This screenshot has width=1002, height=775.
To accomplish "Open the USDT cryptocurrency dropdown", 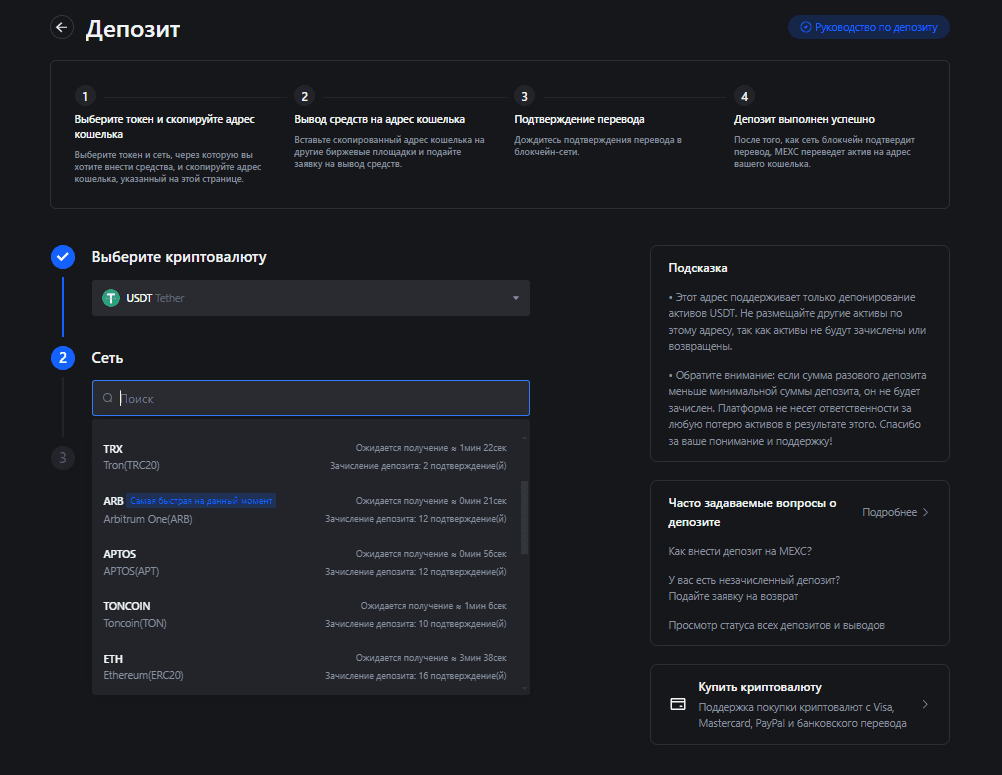I will (x=310, y=298).
